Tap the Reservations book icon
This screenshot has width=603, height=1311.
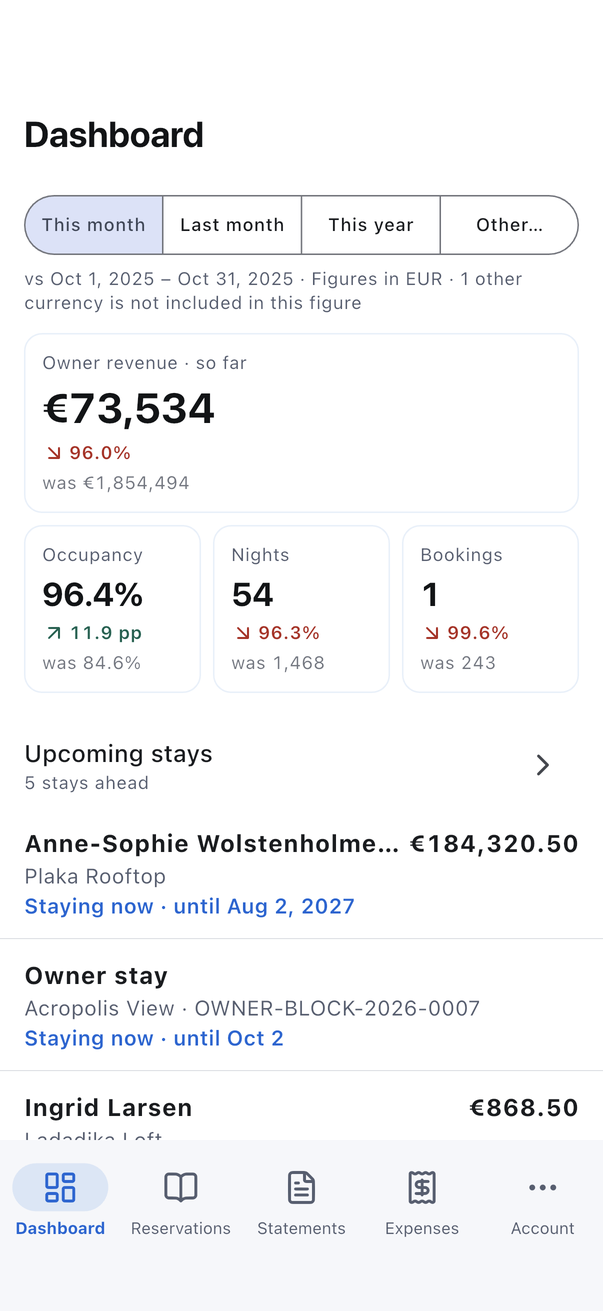(181, 1187)
